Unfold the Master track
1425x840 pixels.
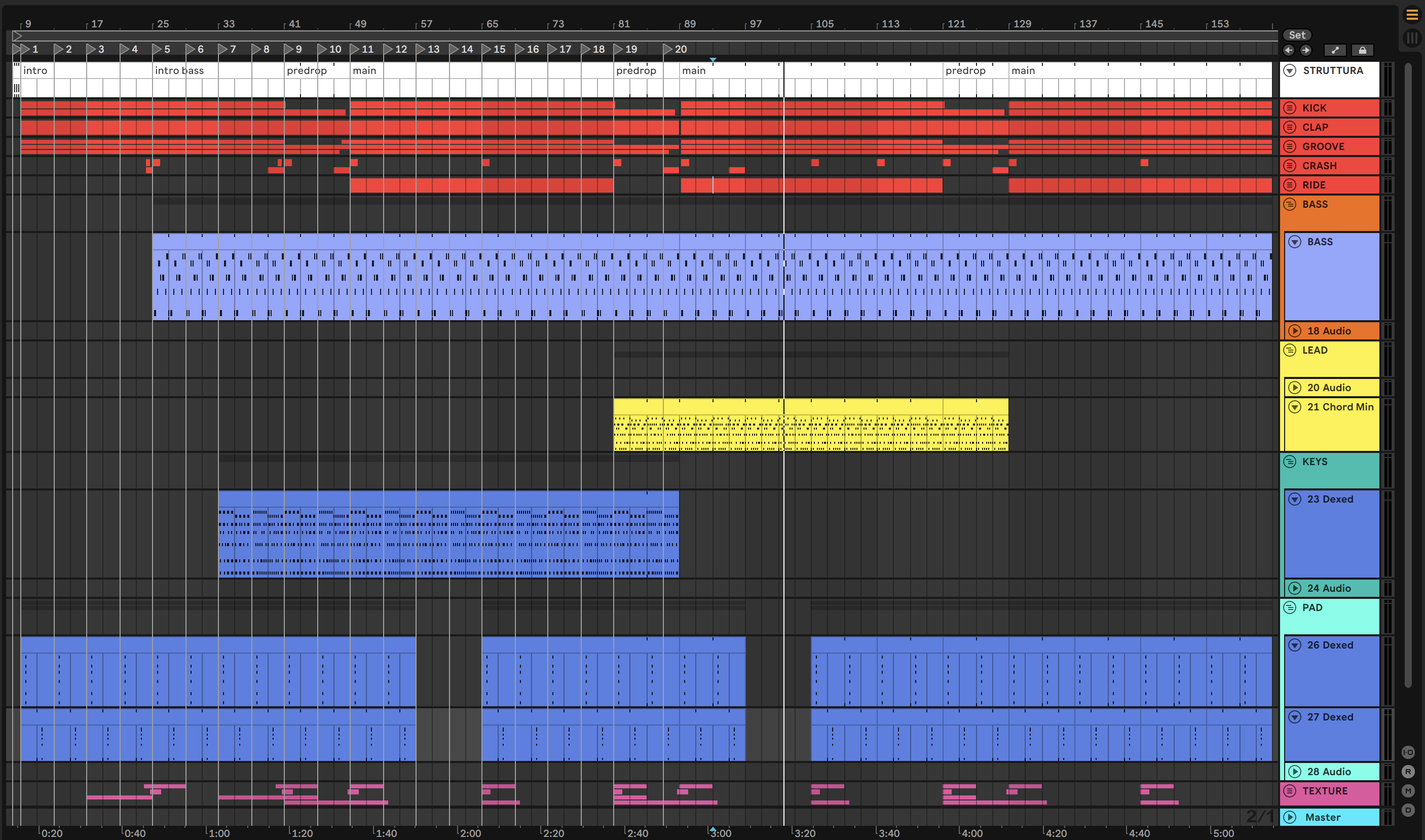click(1290, 817)
